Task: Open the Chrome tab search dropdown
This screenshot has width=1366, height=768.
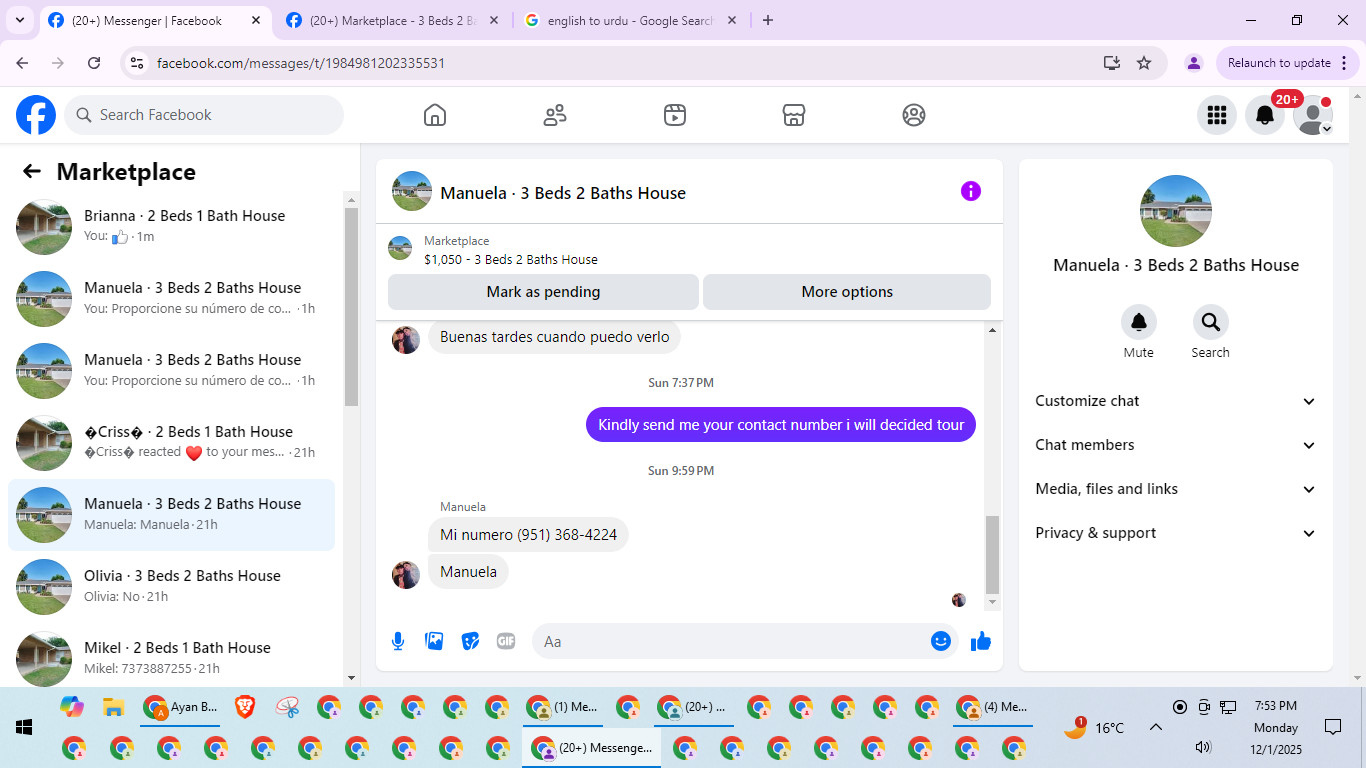Action: coord(20,20)
